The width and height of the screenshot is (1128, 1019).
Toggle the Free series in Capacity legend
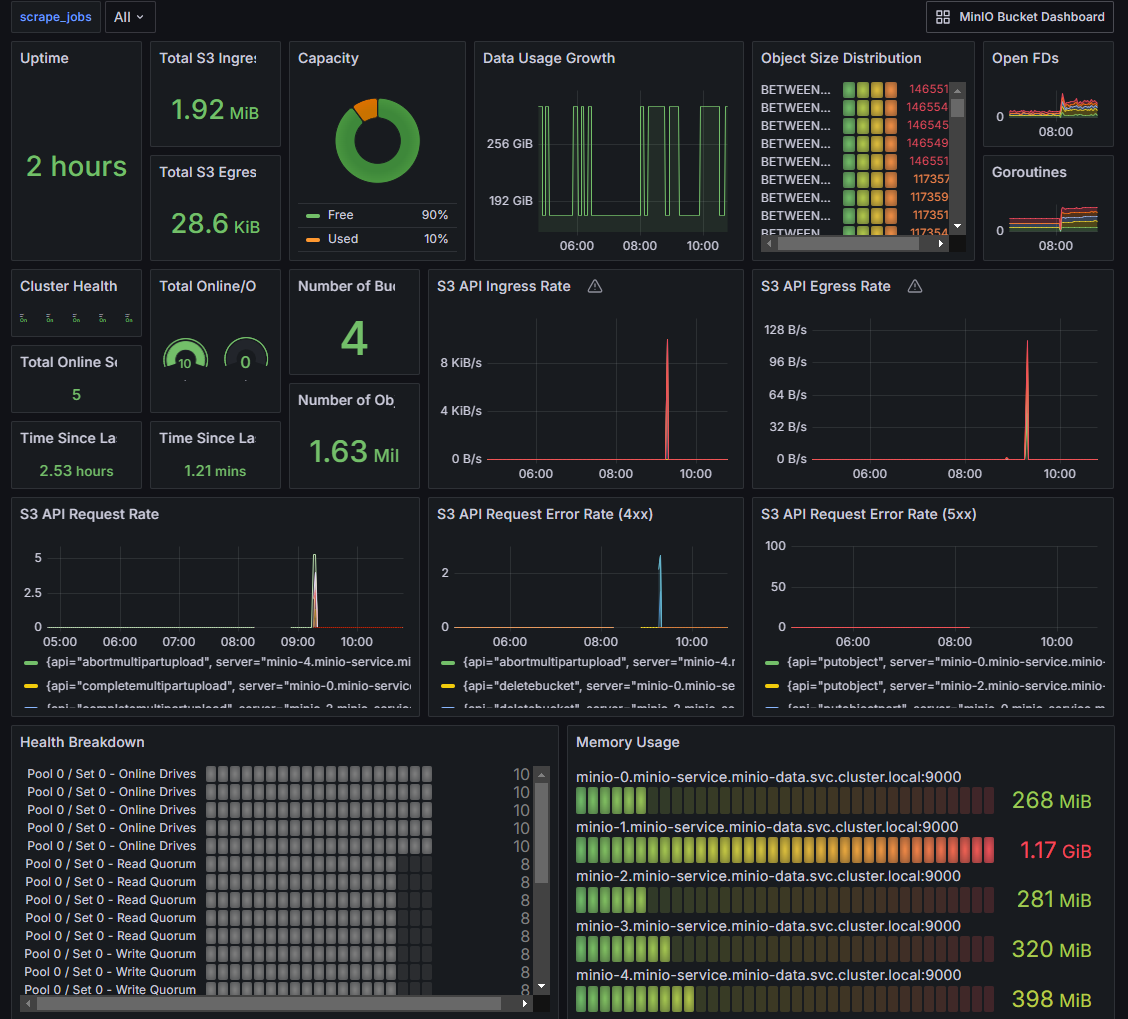[x=340, y=214]
